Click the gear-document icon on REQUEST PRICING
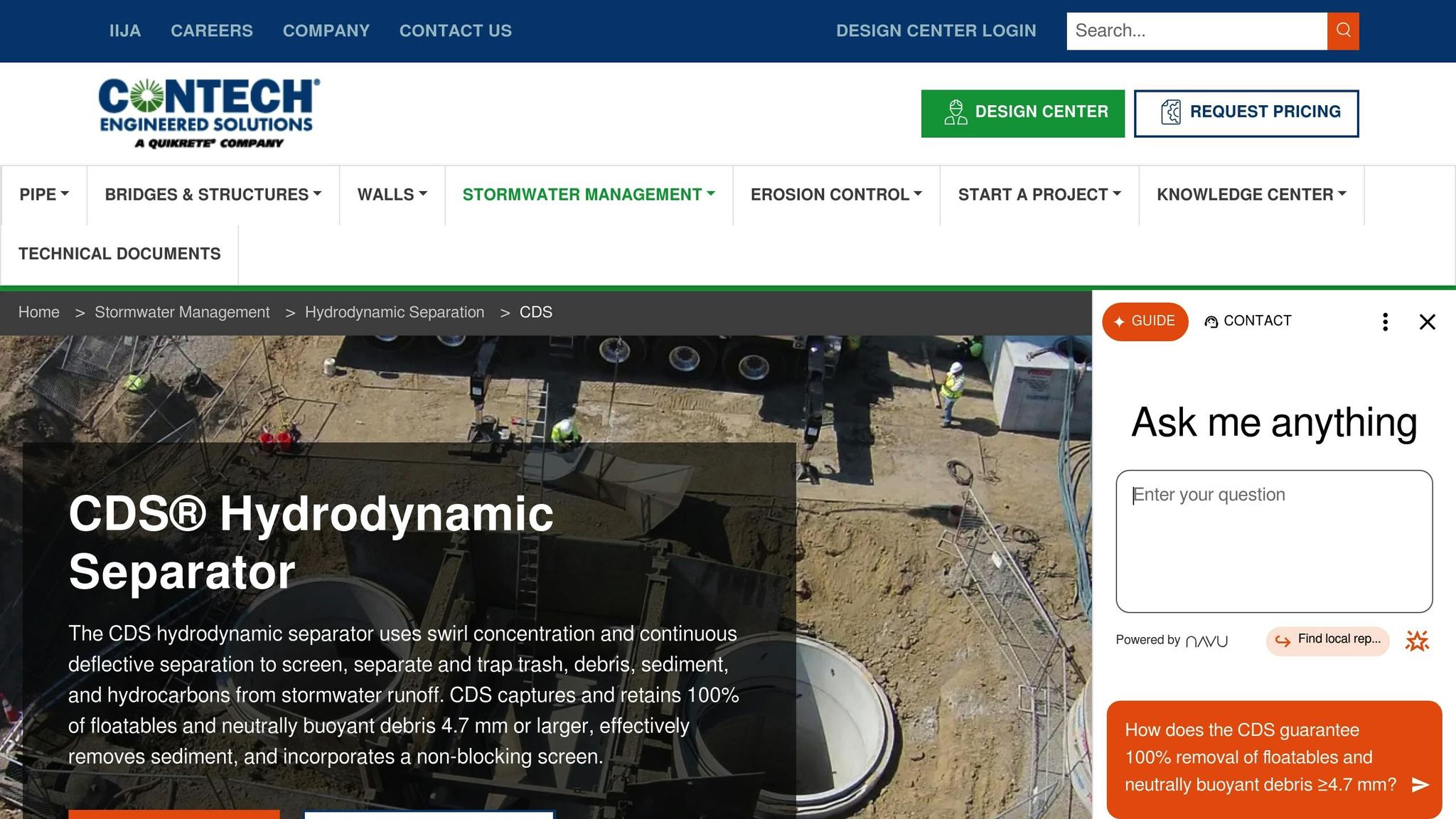This screenshot has width=1456, height=819. [1173, 112]
